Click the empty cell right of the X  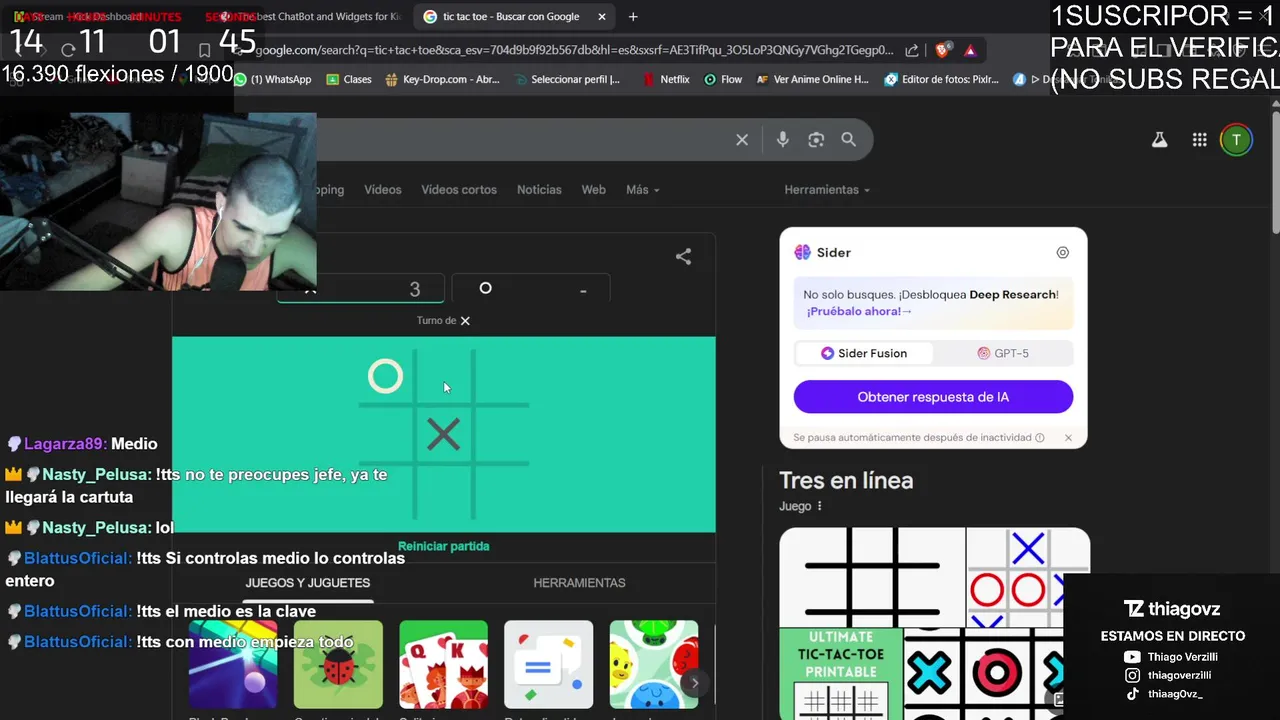[x=501, y=434]
